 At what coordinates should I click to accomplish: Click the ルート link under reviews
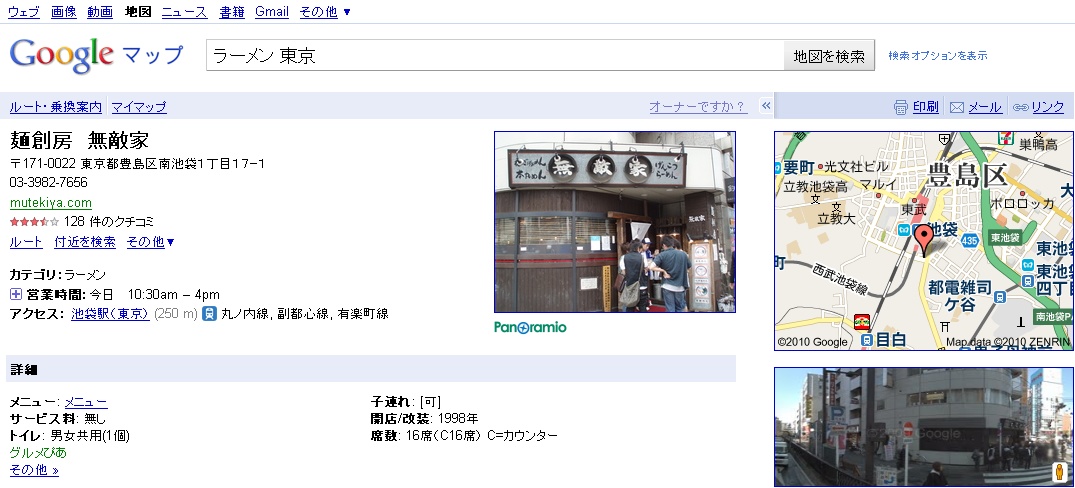pyautogui.click(x=26, y=242)
